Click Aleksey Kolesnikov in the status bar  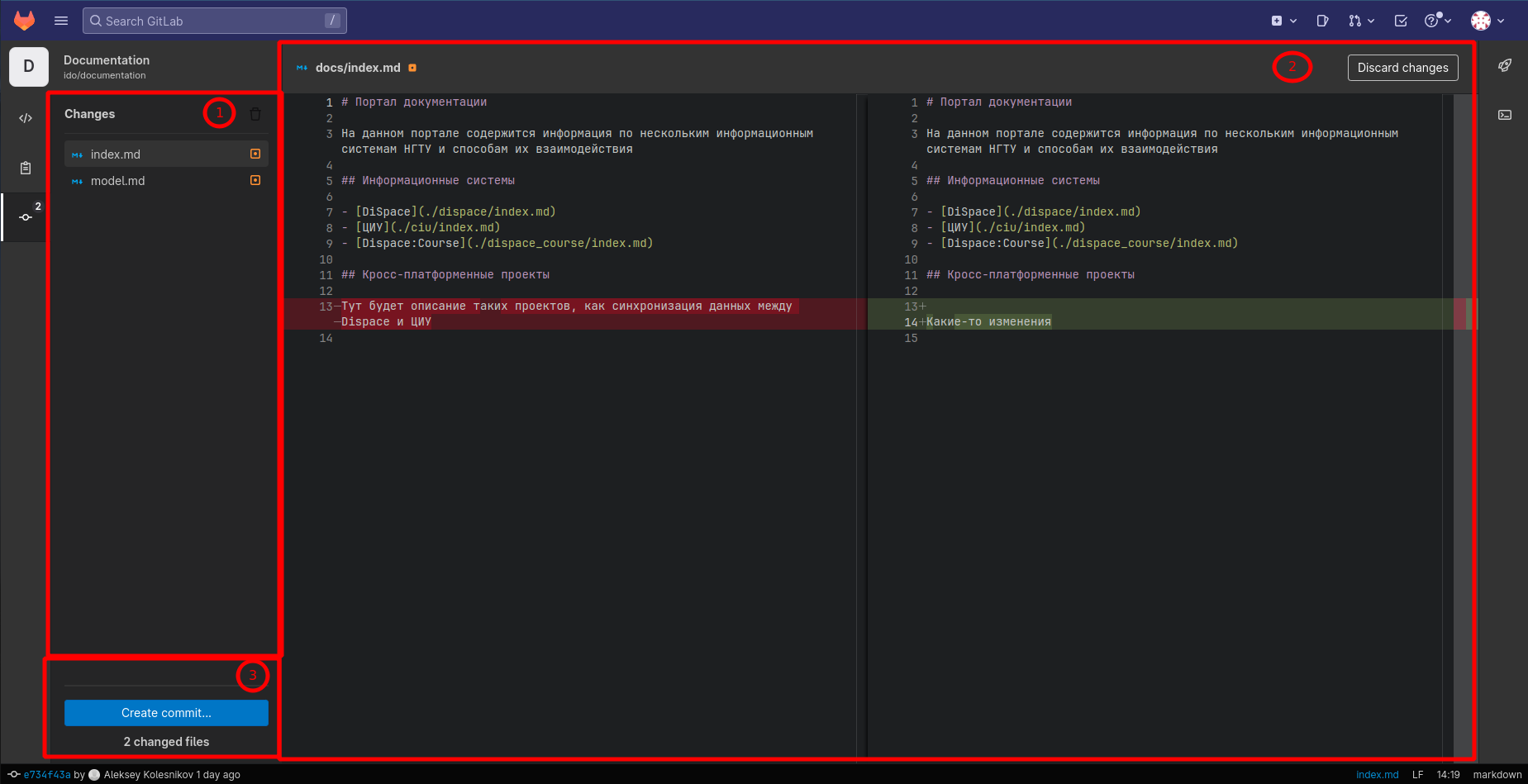[x=149, y=775]
